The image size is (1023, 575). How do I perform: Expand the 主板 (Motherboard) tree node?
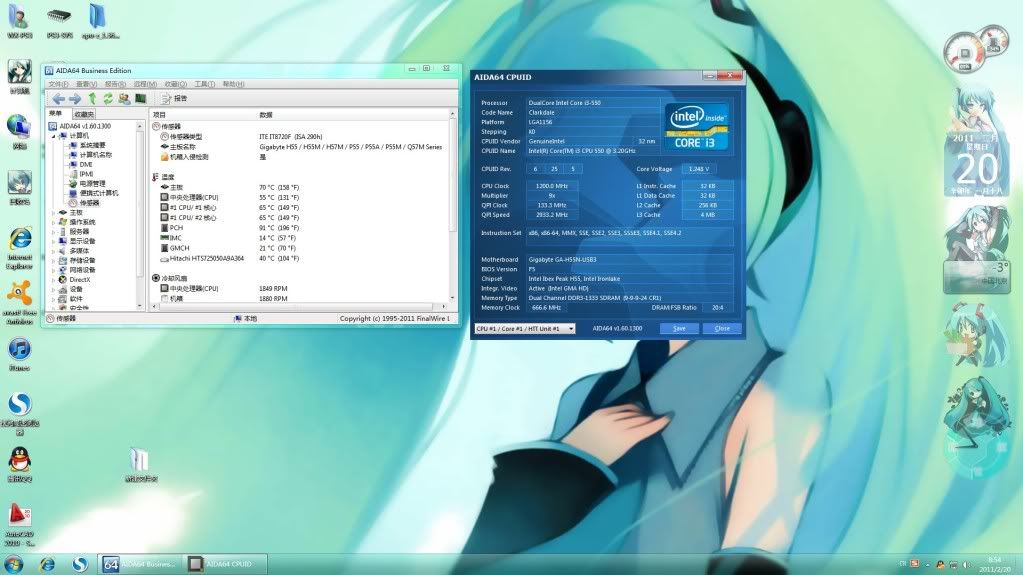54,212
